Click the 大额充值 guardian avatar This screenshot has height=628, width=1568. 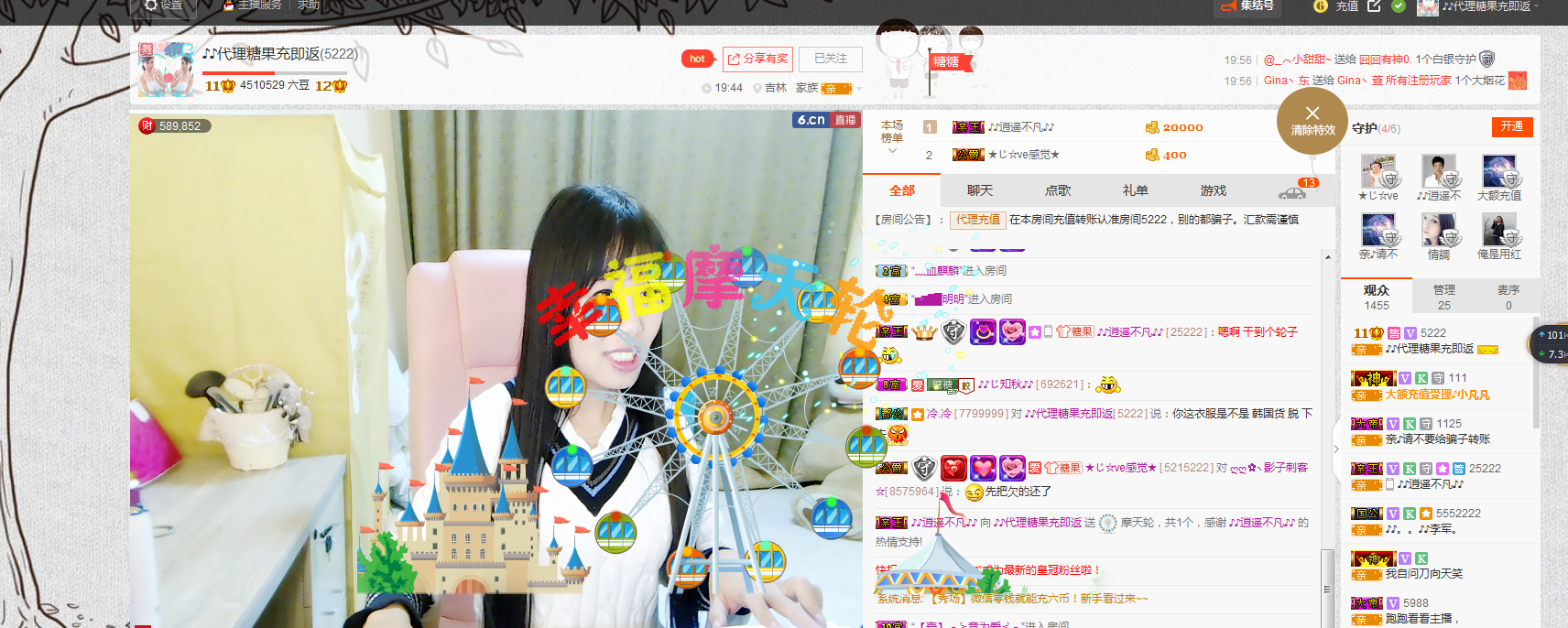coord(1499,172)
